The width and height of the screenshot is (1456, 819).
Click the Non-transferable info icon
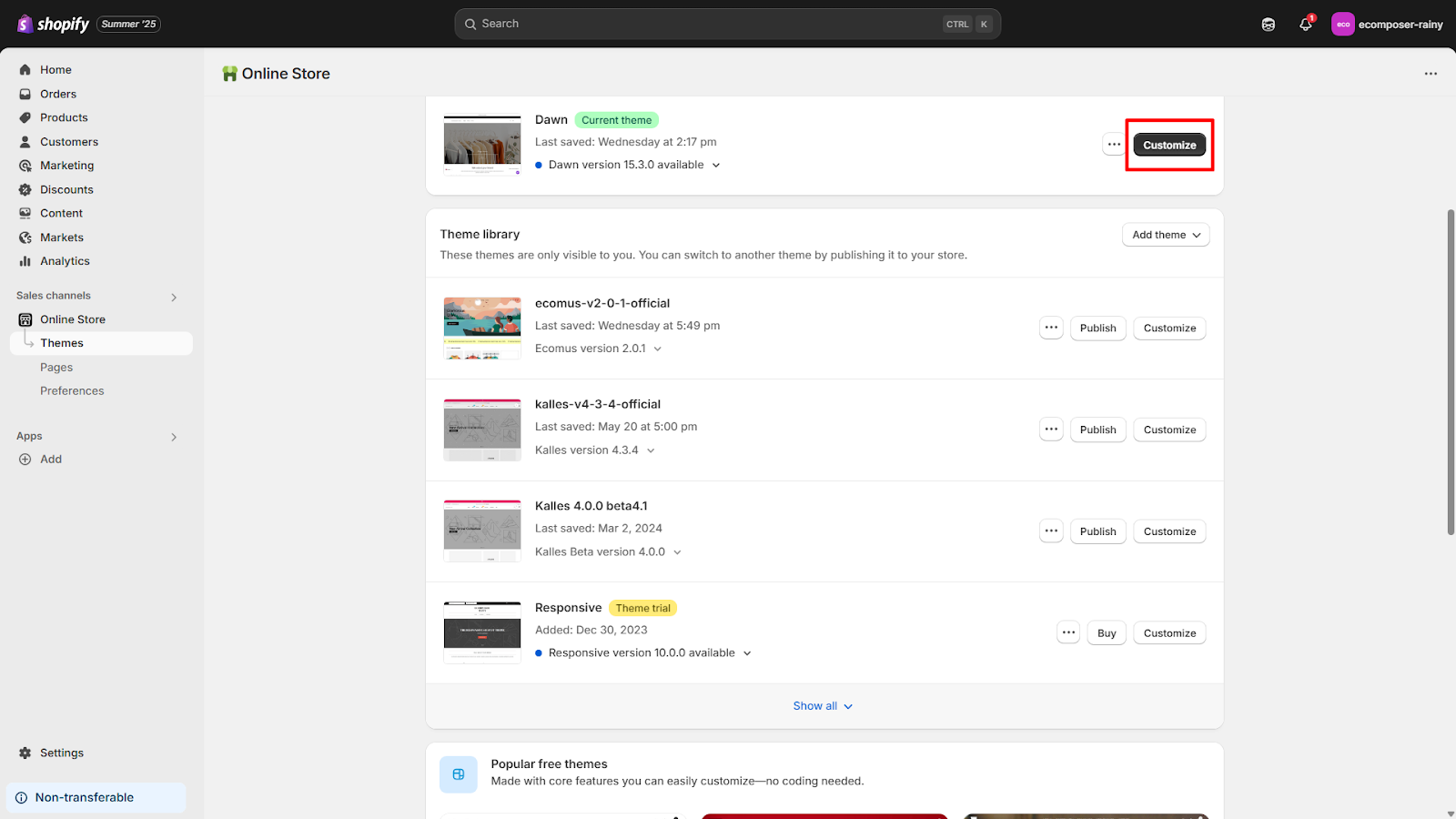coord(22,797)
